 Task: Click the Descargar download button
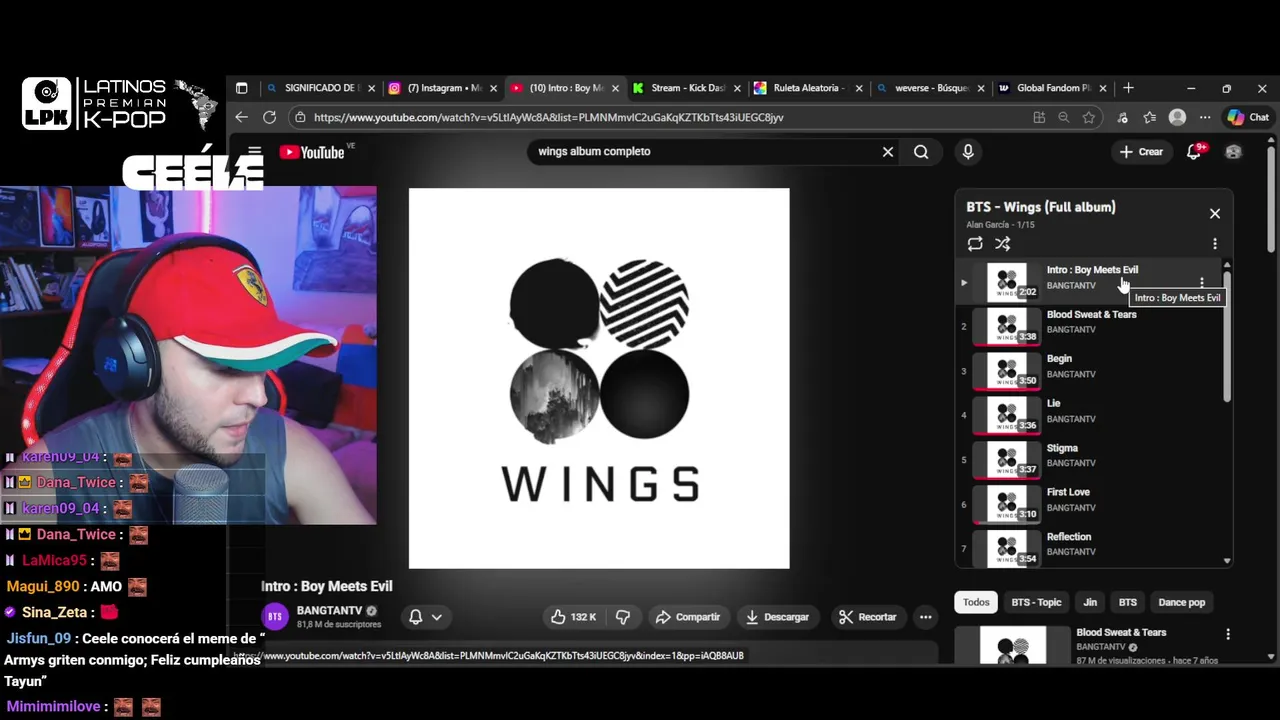[777, 617]
